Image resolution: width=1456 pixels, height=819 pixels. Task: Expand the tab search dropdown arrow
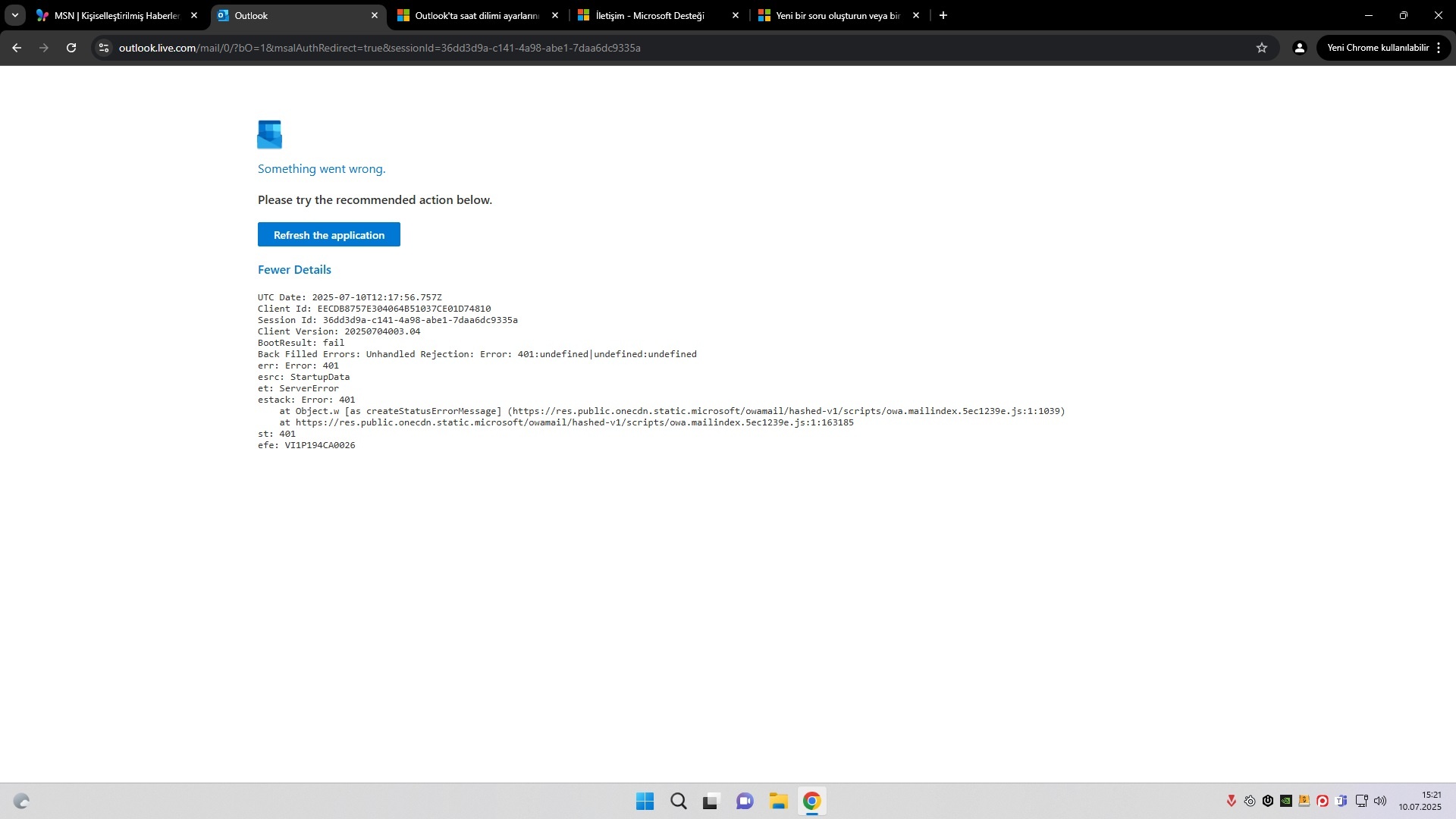pos(14,15)
